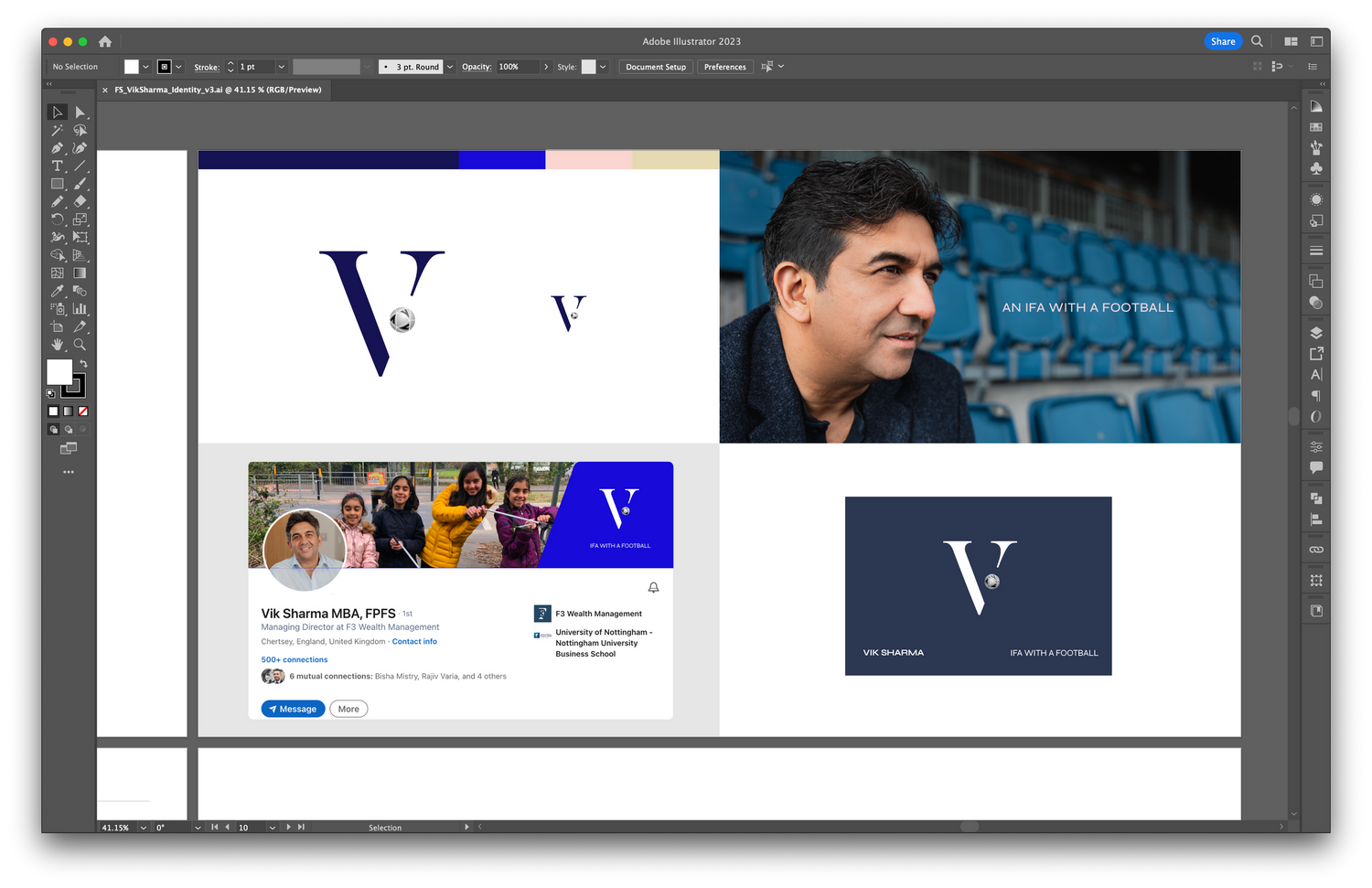This screenshot has width=1372, height=888.
Task: Select the Line Segment tool
Action: click(80, 166)
